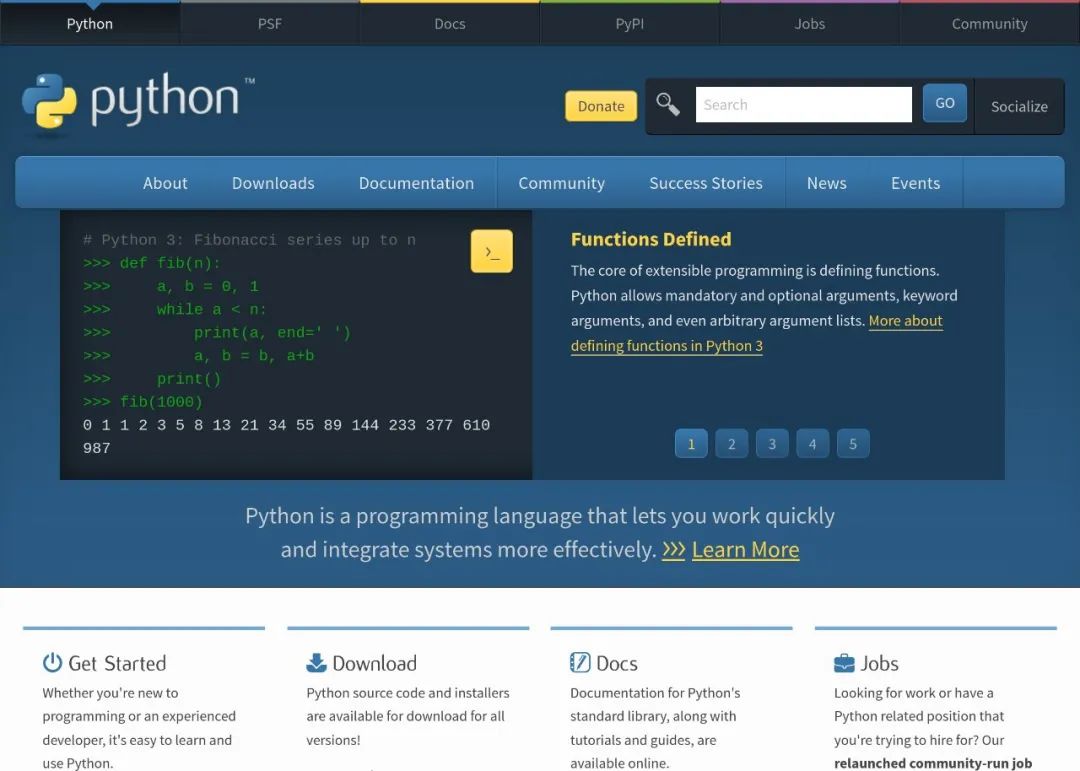
Task: Click the relaunched community-run job link
Action: pos(933,763)
